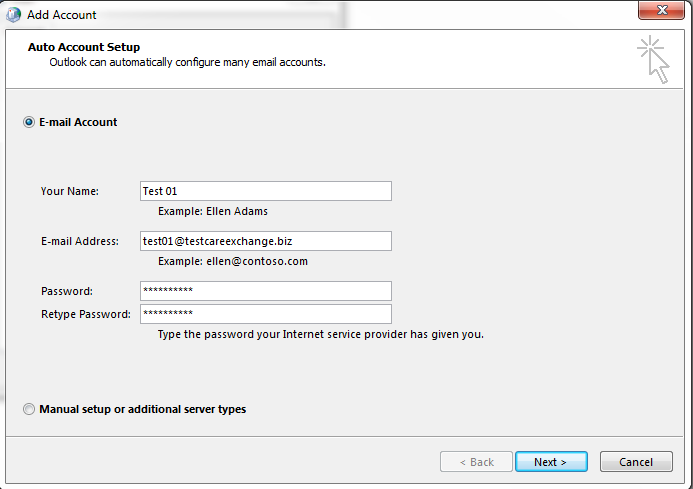Click the disabled Back button

pyautogui.click(x=476, y=462)
